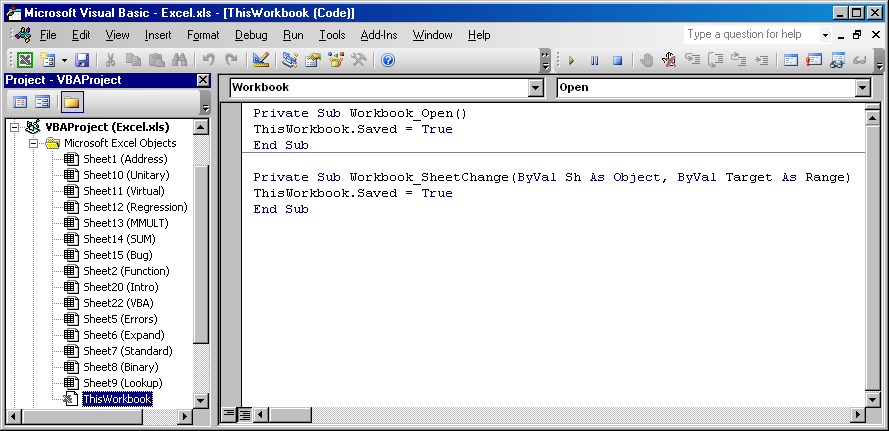Screen dimensions: 889x431
Task: Switch to Full Module View button
Action: coord(244,415)
